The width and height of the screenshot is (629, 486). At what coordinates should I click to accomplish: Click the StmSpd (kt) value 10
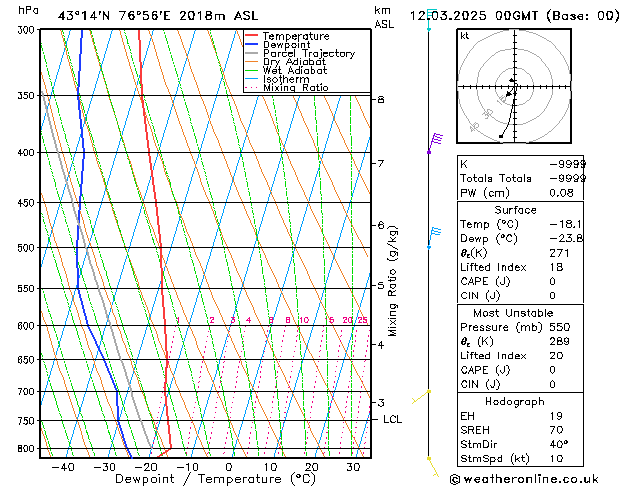556,459
